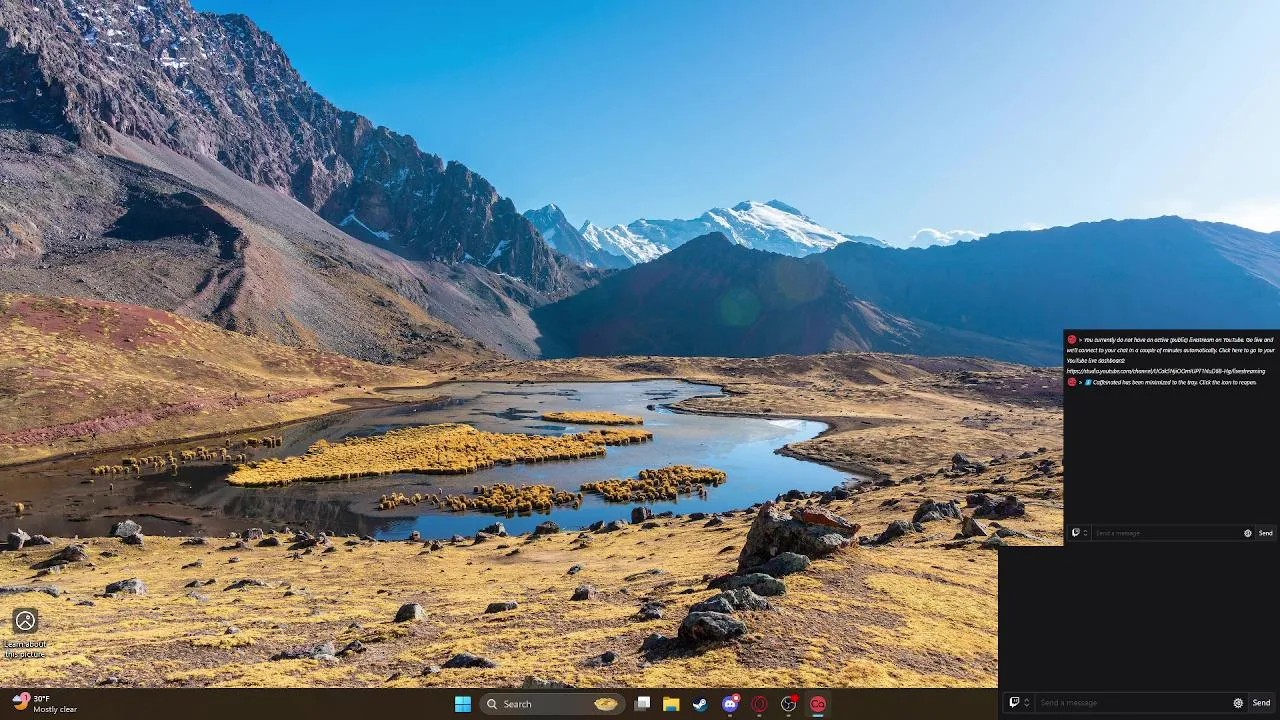This screenshot has width=1280, height=720.
Task: Open the red circular Opera taskbar icon
Action: [x=759, y=704]
